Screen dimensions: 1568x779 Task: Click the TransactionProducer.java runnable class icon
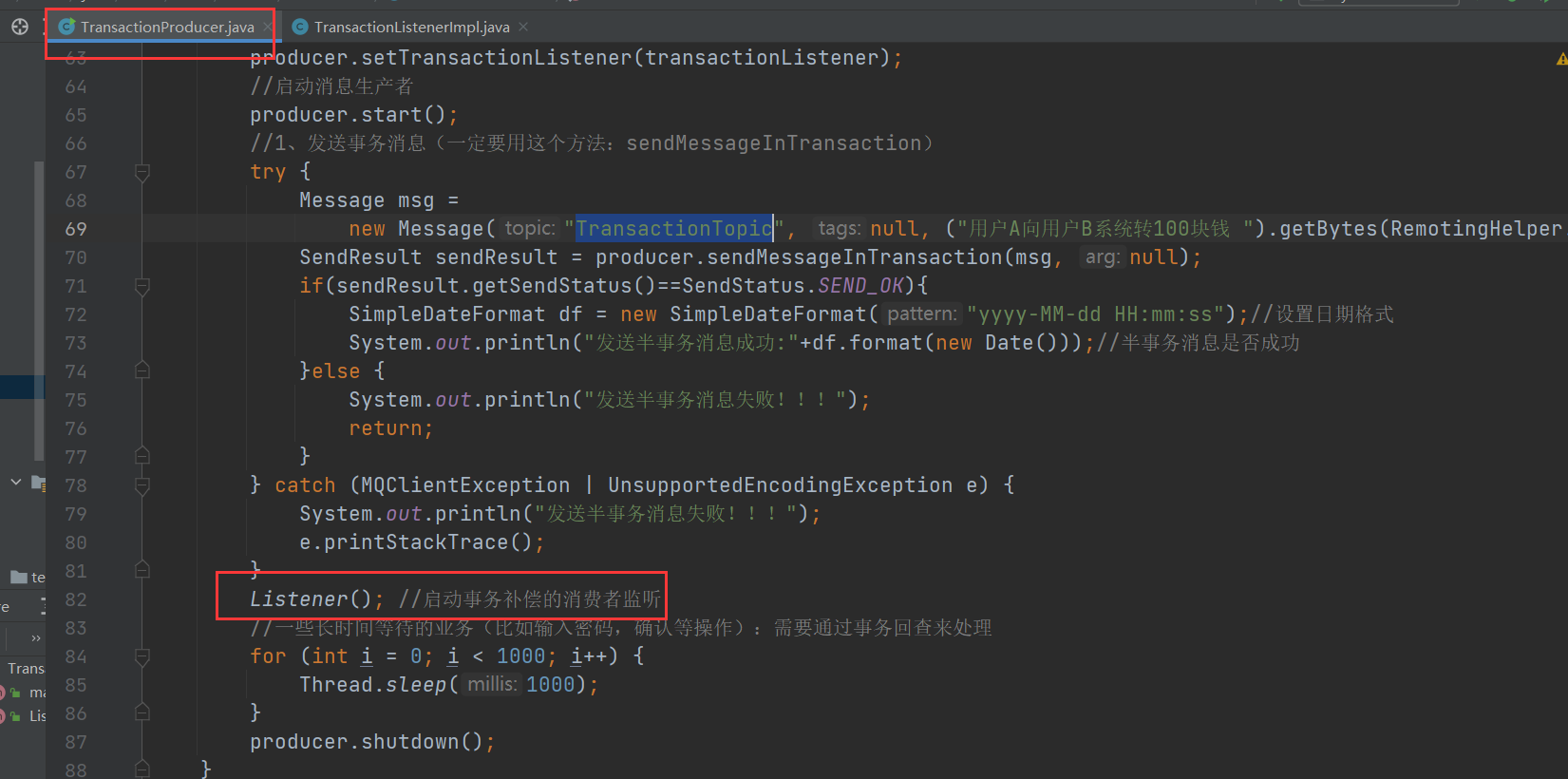[x=66, y=27]
